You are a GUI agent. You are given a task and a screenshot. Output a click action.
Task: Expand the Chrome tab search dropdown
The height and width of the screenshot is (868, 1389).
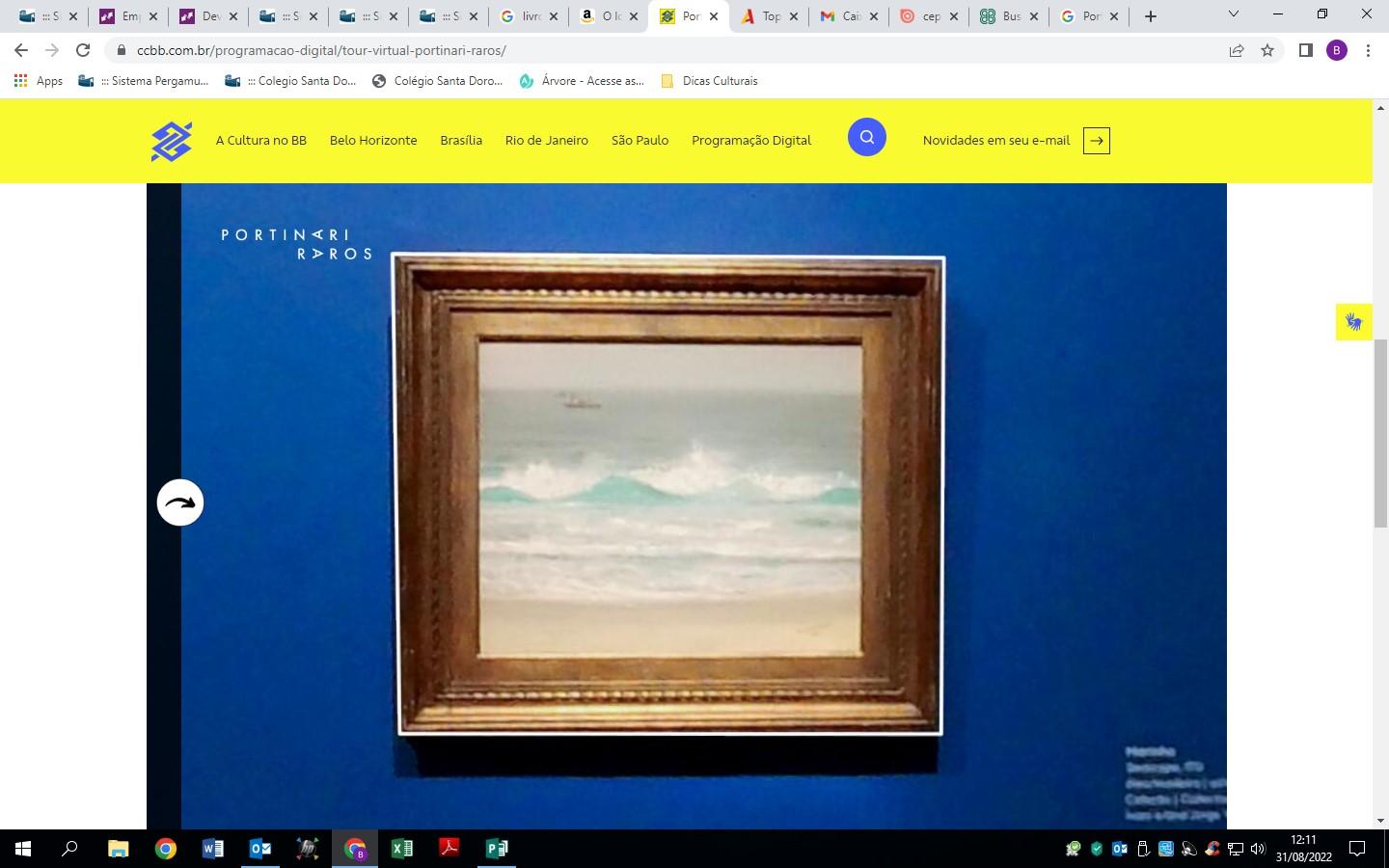click(1233, 14)
